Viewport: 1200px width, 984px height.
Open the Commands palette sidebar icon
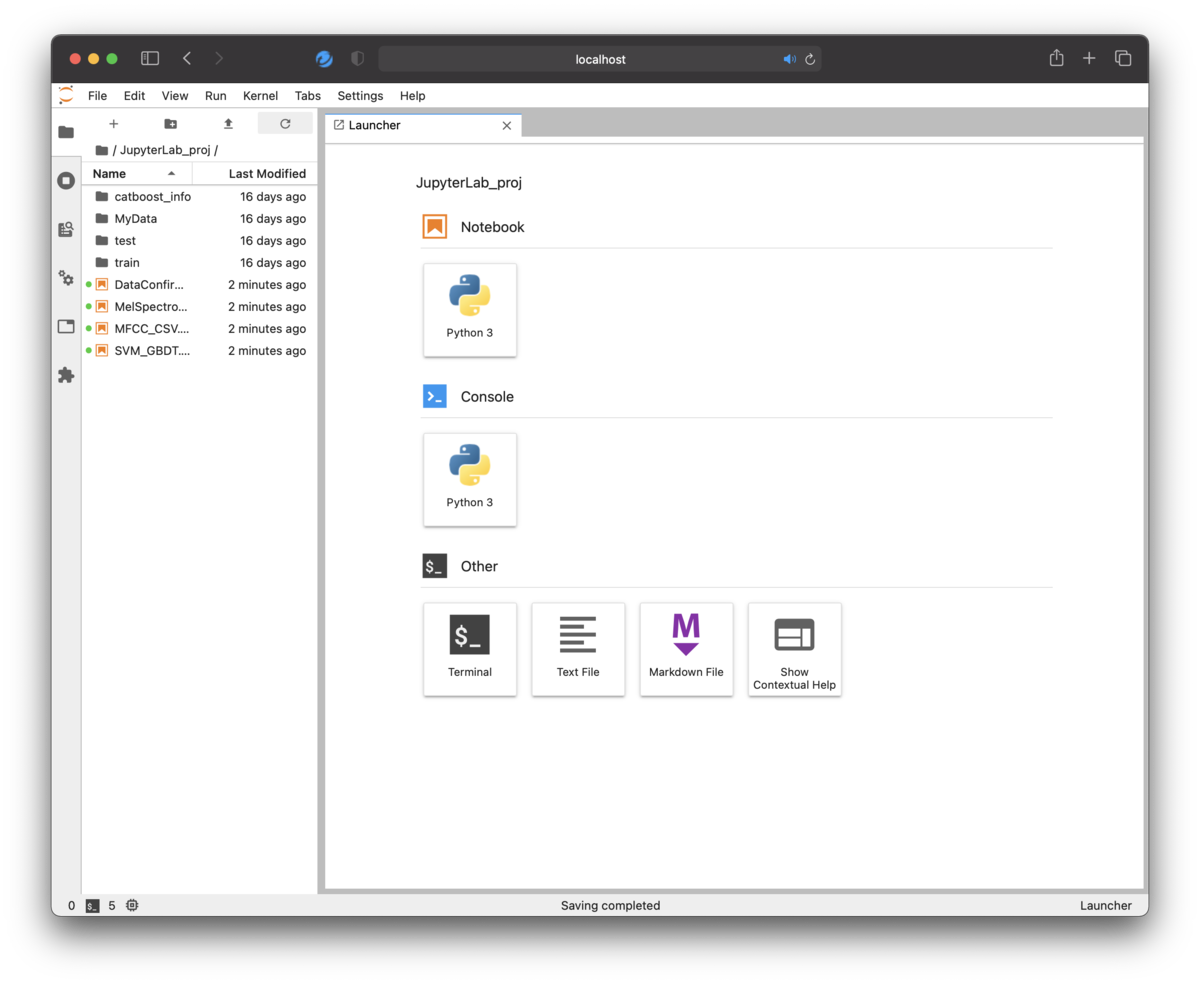point(66,229)
